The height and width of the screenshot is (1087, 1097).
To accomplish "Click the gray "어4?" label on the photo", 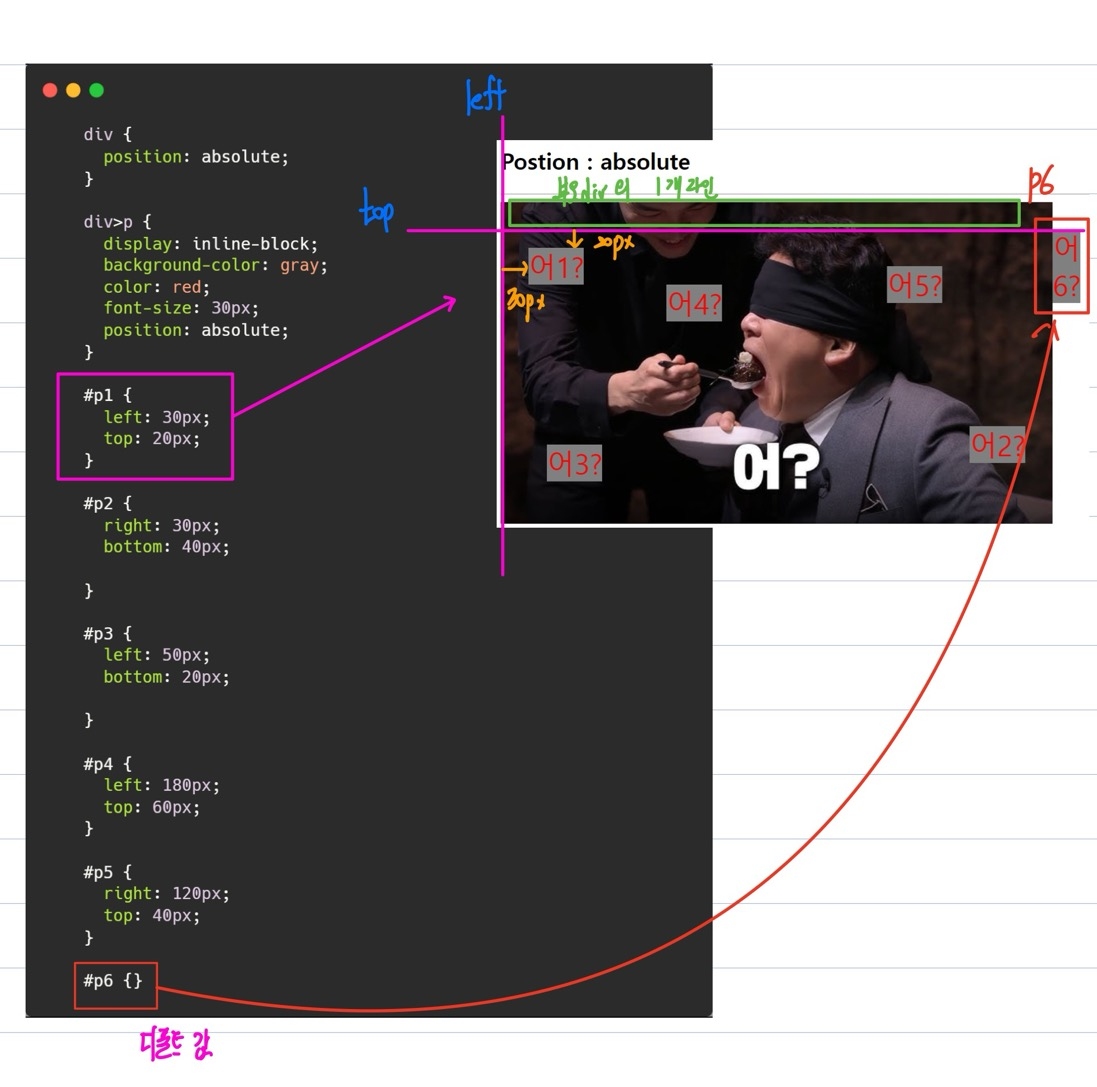I will pyautogui.click(x=694, y=303).
